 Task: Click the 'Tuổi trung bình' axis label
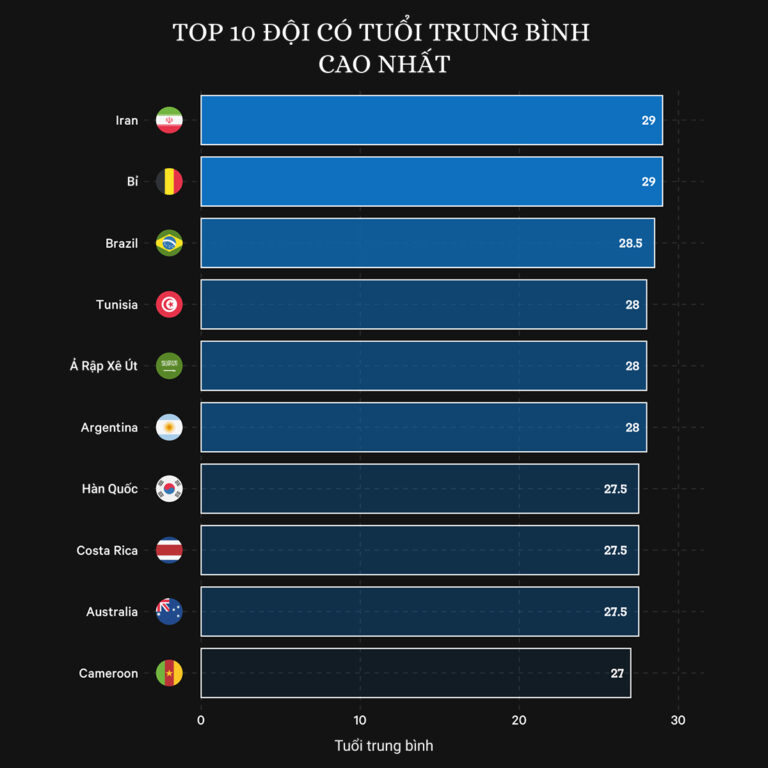384,746
